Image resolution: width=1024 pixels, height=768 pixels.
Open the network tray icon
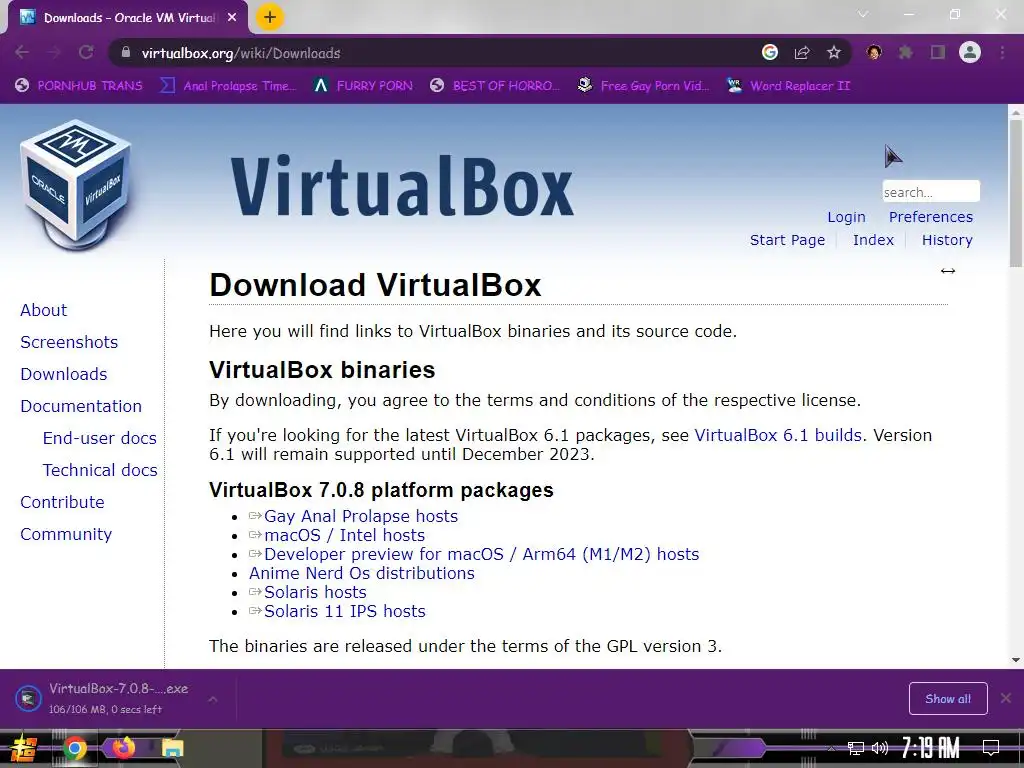pyautogui.click(x=856, y=748)
